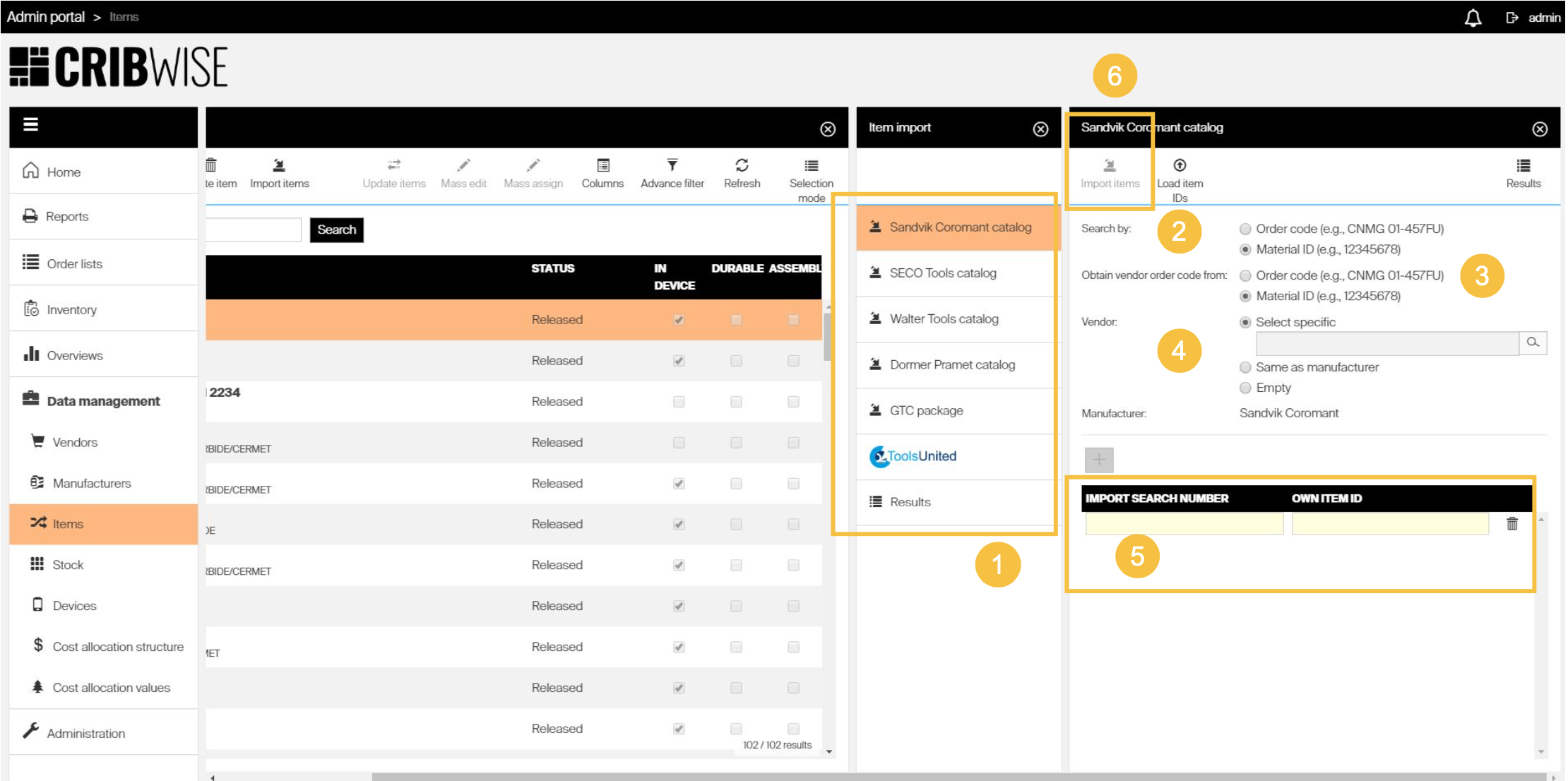Choose Vendor Select specific radio
The image size is (1568, 781).
(x=1245, y=322)
